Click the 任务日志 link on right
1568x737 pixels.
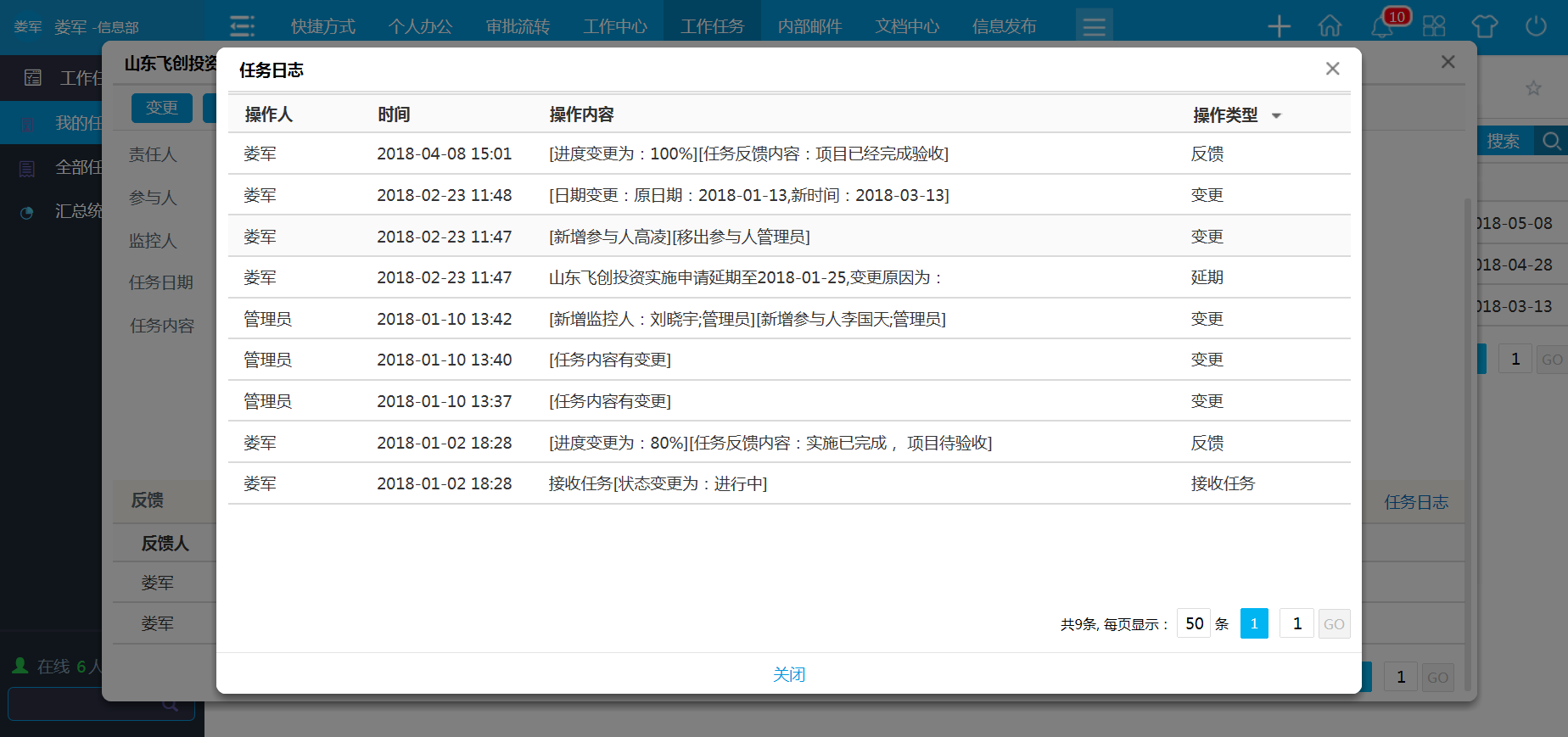pyautogui.click(x=1416, y=502)
